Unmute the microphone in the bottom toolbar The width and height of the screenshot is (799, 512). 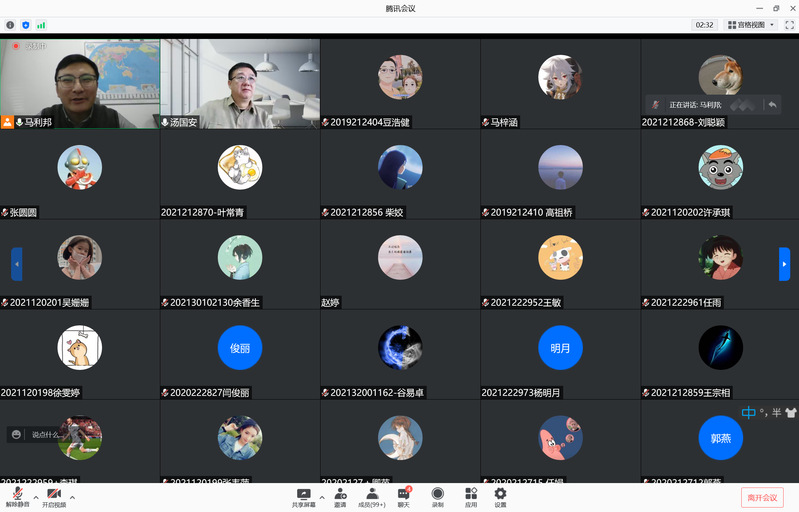point(17,496)
